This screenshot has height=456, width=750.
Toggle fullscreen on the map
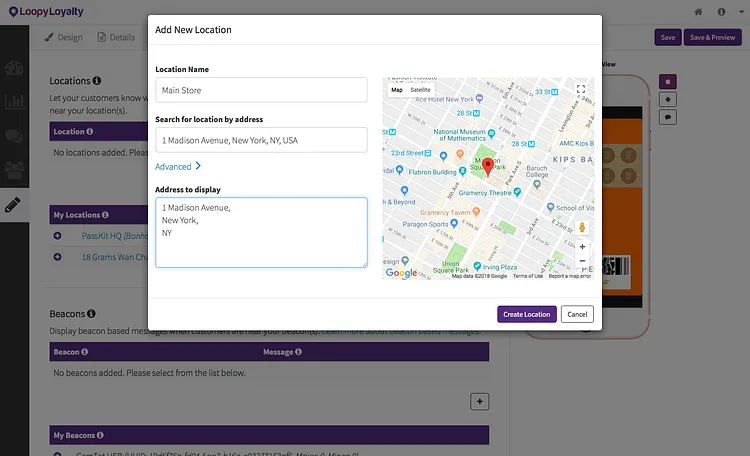581,89
